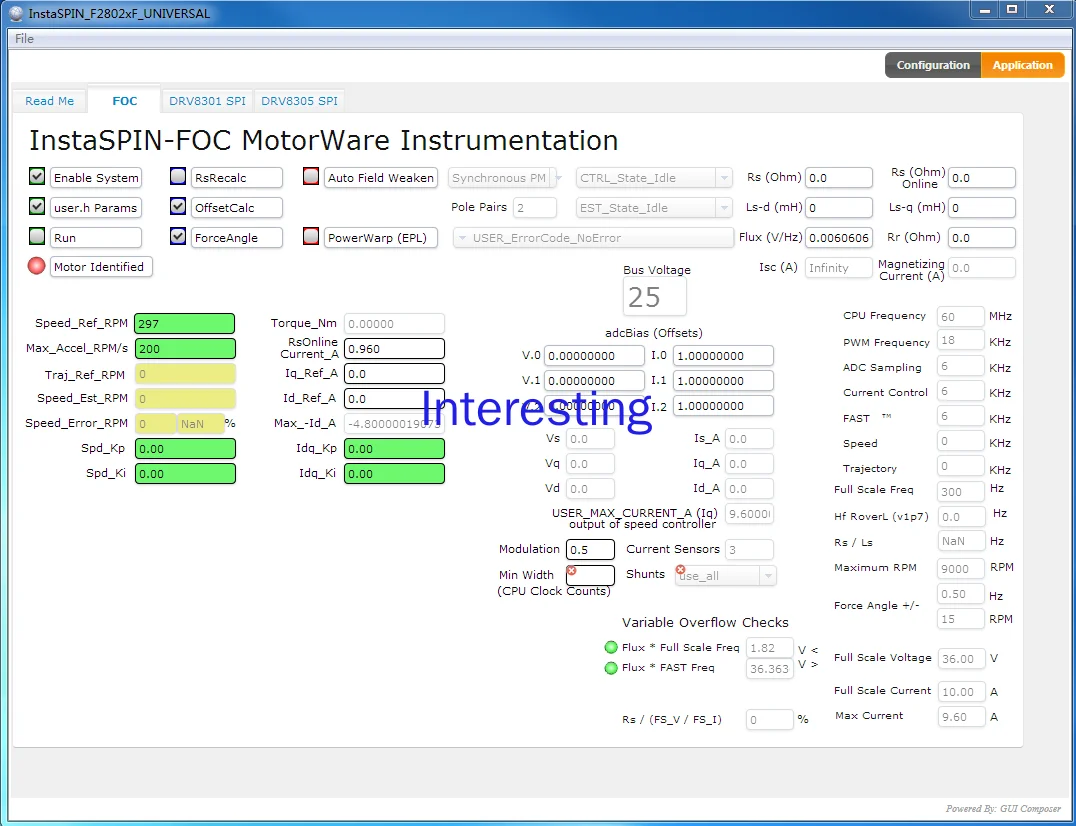
Task: Click the red error icon beside the Shunts selector
Action: pyautogui.click(x=679, y=568)
